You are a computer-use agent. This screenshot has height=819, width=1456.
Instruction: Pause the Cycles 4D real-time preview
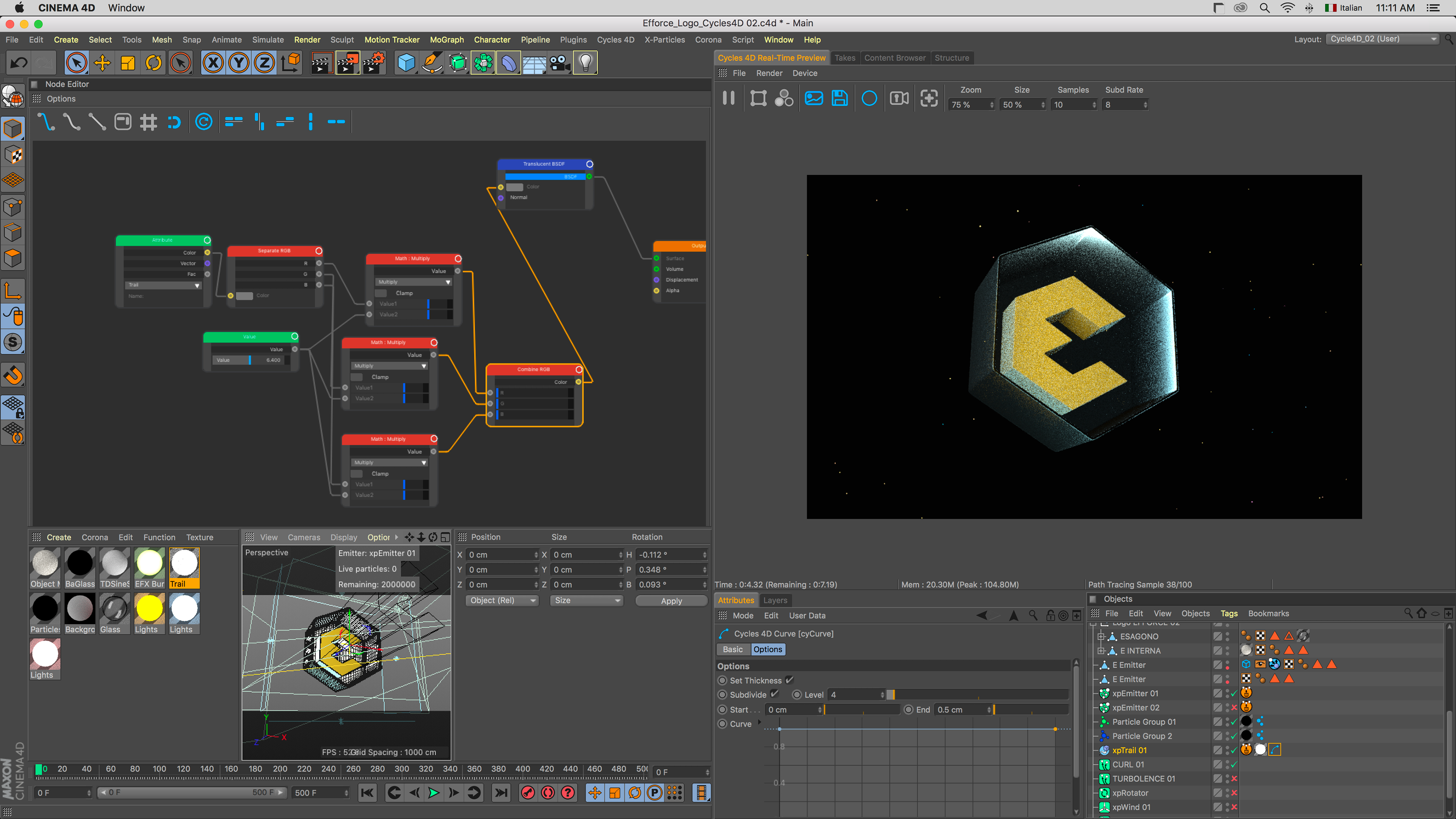coord(728,98)
